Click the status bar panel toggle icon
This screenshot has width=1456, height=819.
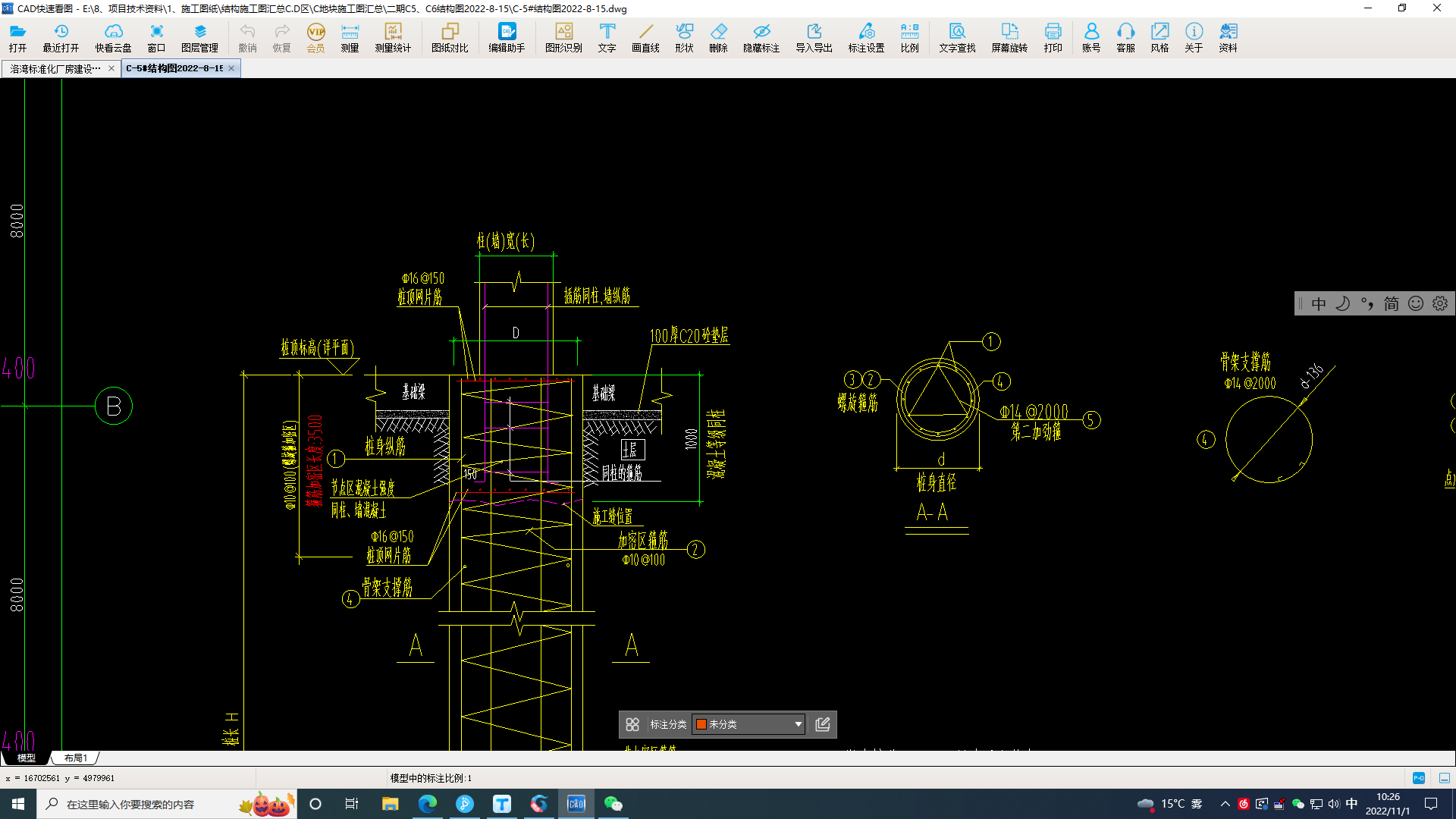[x=1445, y=778]
